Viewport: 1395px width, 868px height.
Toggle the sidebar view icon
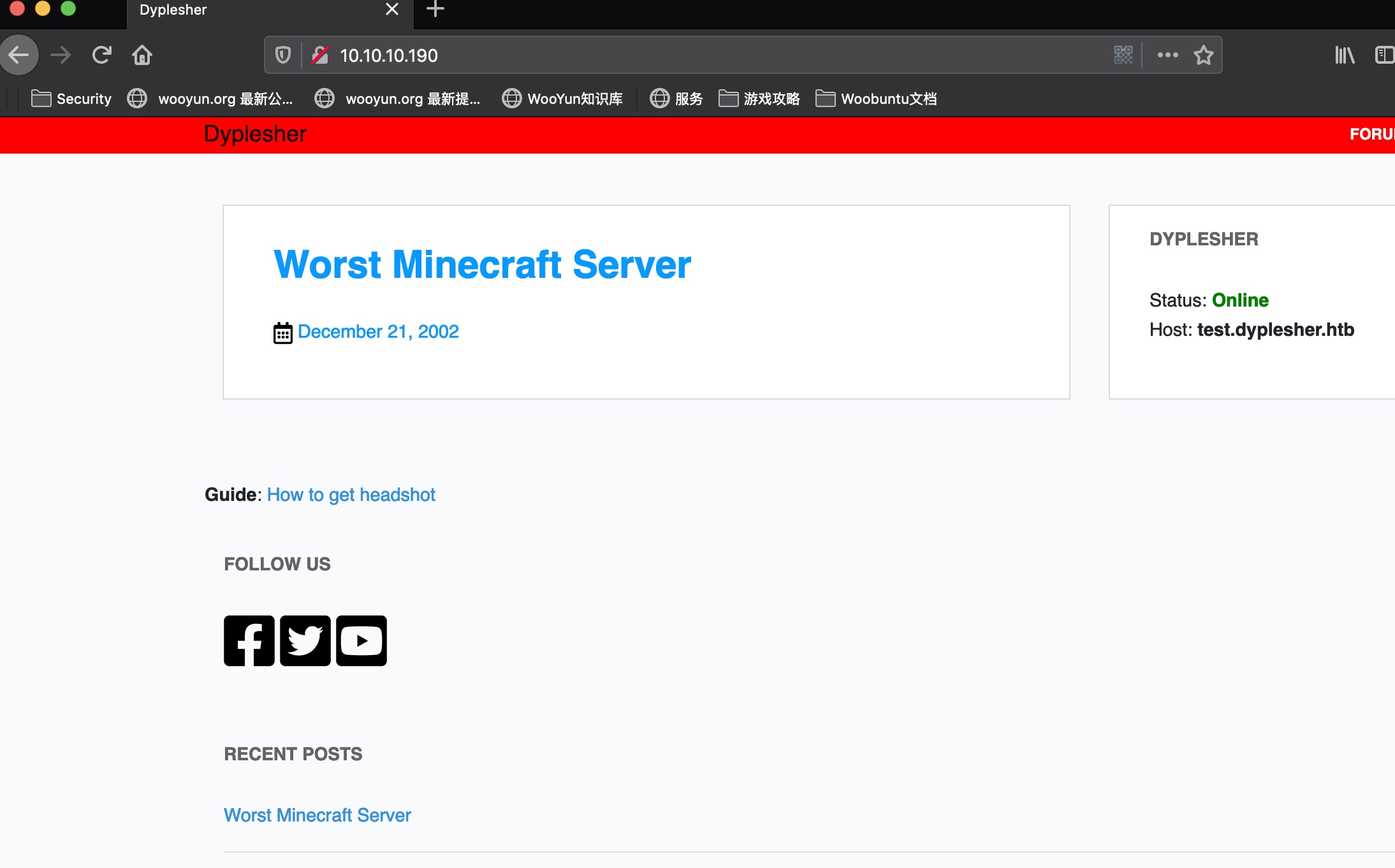pyautogui.click(x=1384, y=55)
